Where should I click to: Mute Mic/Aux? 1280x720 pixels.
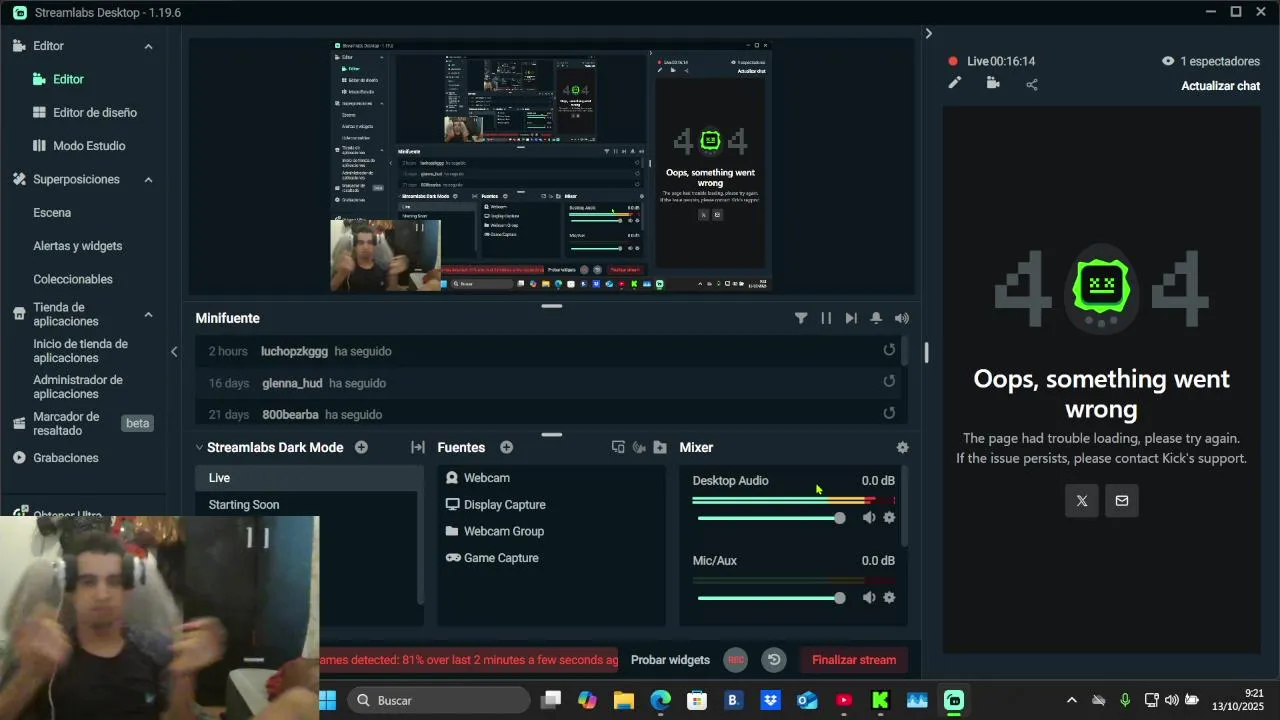click(x=869, y=598)
